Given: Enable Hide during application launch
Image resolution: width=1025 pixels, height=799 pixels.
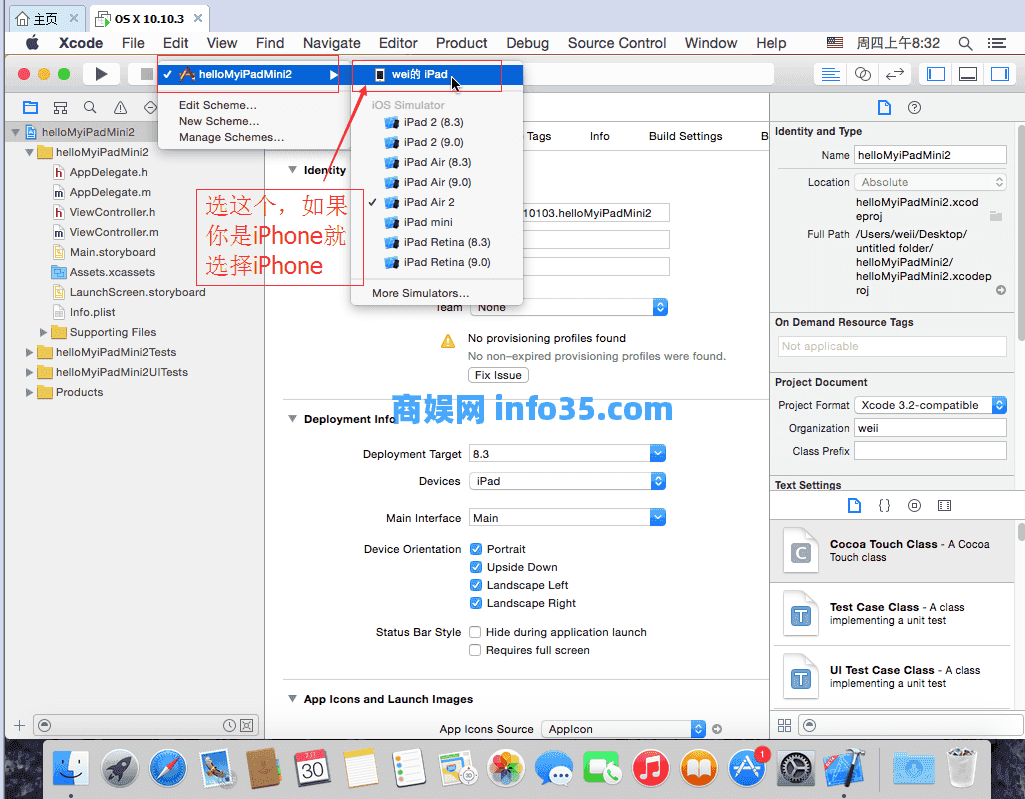Looking at the screenshot, I should (x=475, y=632).
